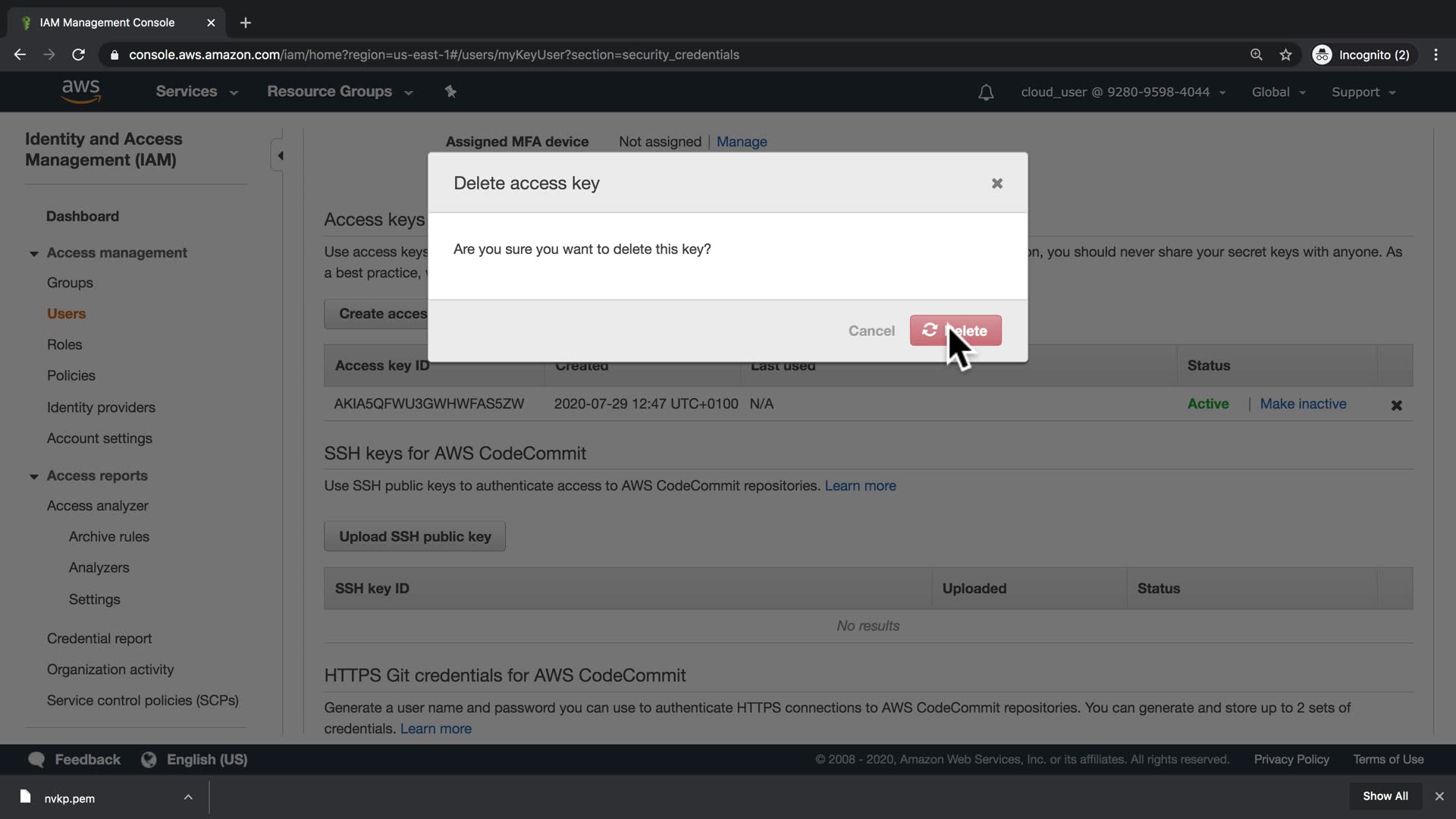Click the pin shortcut icon in navbar
The width and height of the screenshot is (1456, 819).
point(450,92)
